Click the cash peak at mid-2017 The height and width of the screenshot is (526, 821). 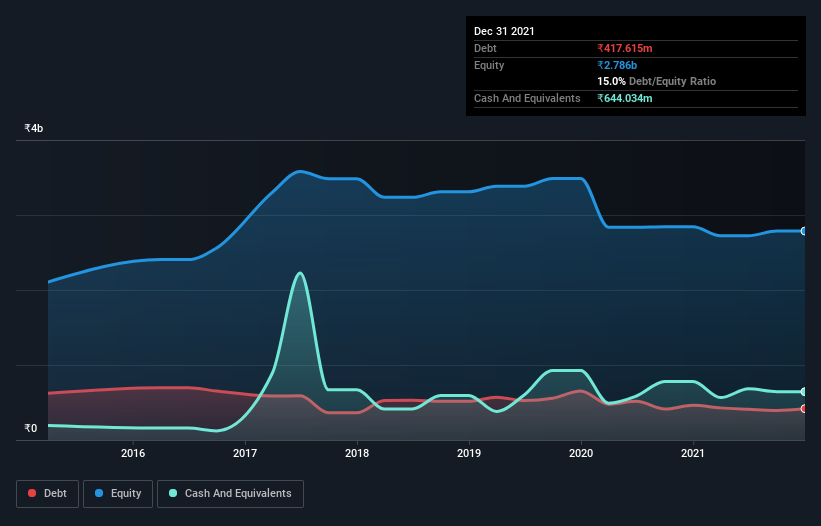tap(299, 273)
